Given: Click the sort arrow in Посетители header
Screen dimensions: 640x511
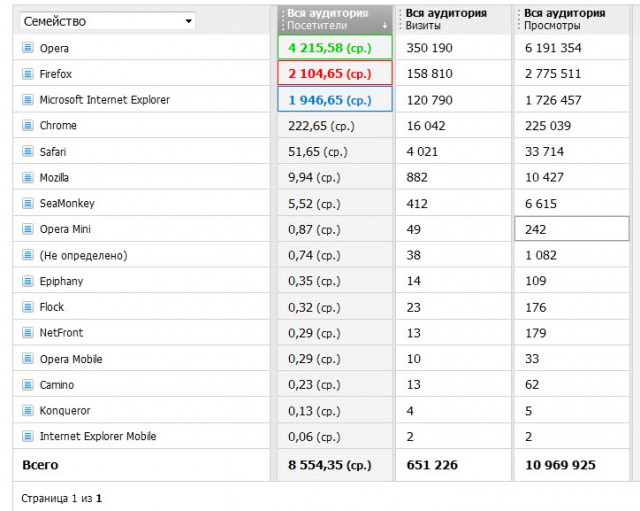Looking at the screenshot, I should coord(384,26).
